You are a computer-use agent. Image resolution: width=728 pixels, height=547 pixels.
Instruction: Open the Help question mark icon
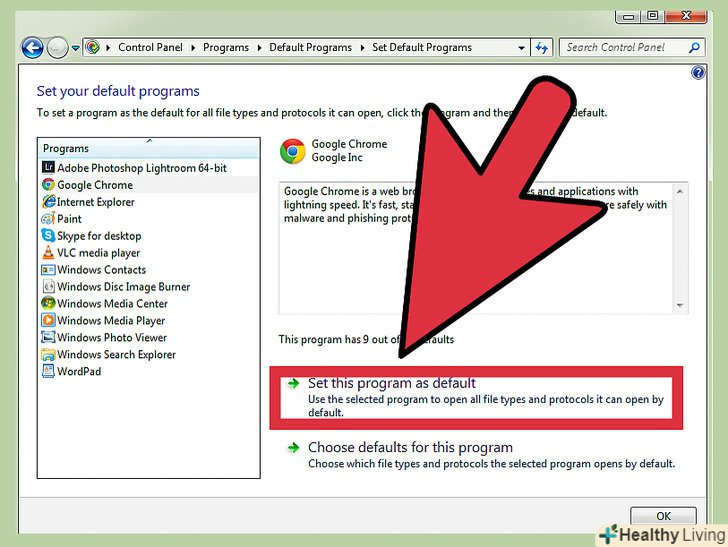point(698,72)
